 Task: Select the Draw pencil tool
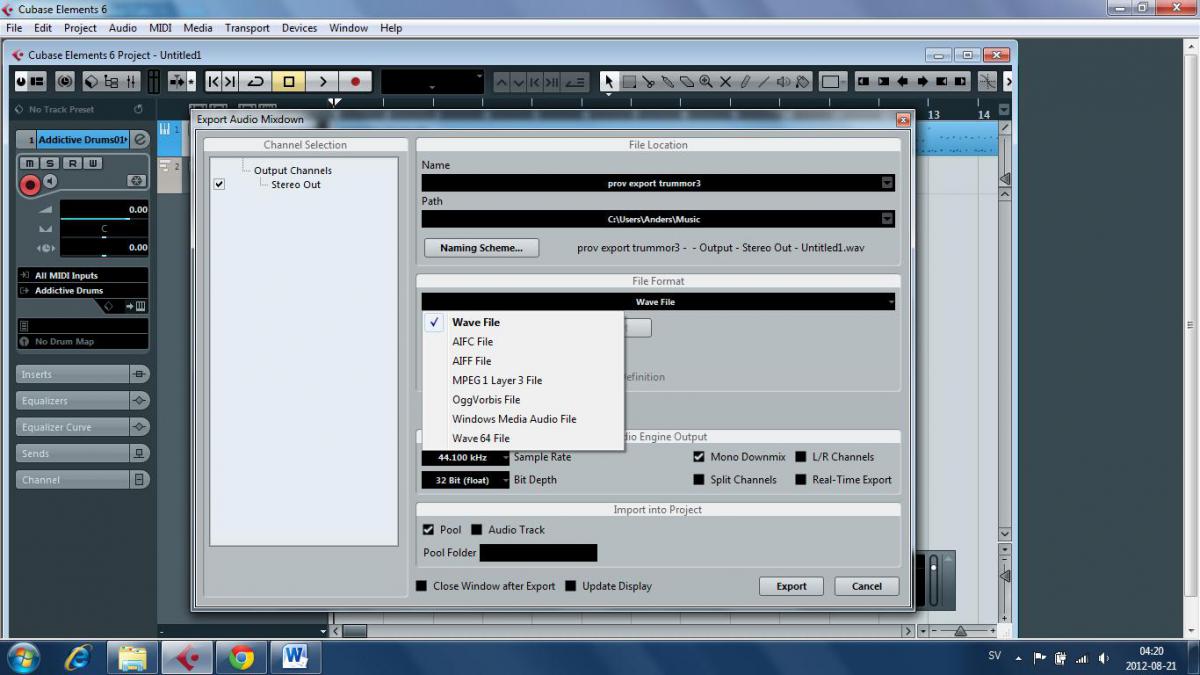(x=745, y=82)
